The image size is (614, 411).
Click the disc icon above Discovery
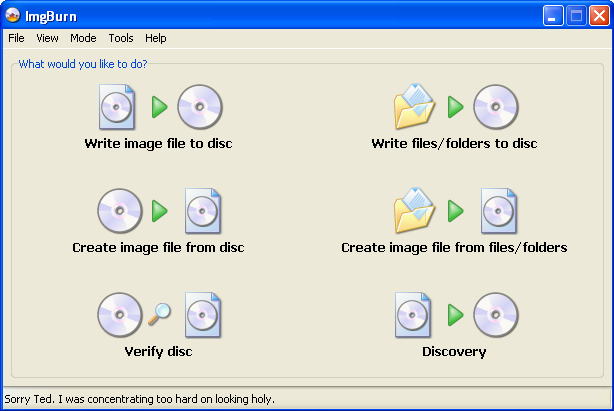(x=496, y=315)
